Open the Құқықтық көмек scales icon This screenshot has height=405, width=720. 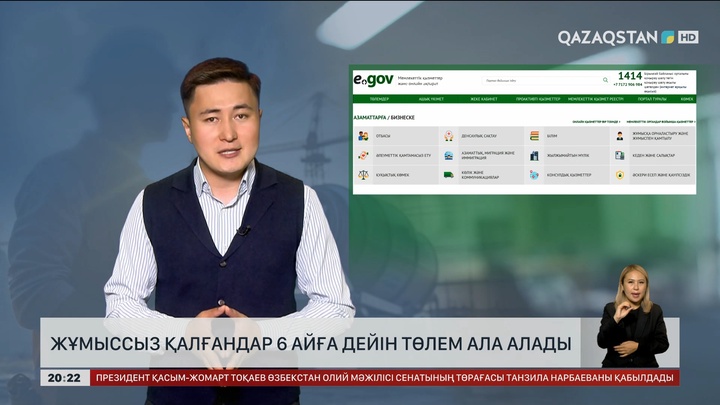coord(363,174)
